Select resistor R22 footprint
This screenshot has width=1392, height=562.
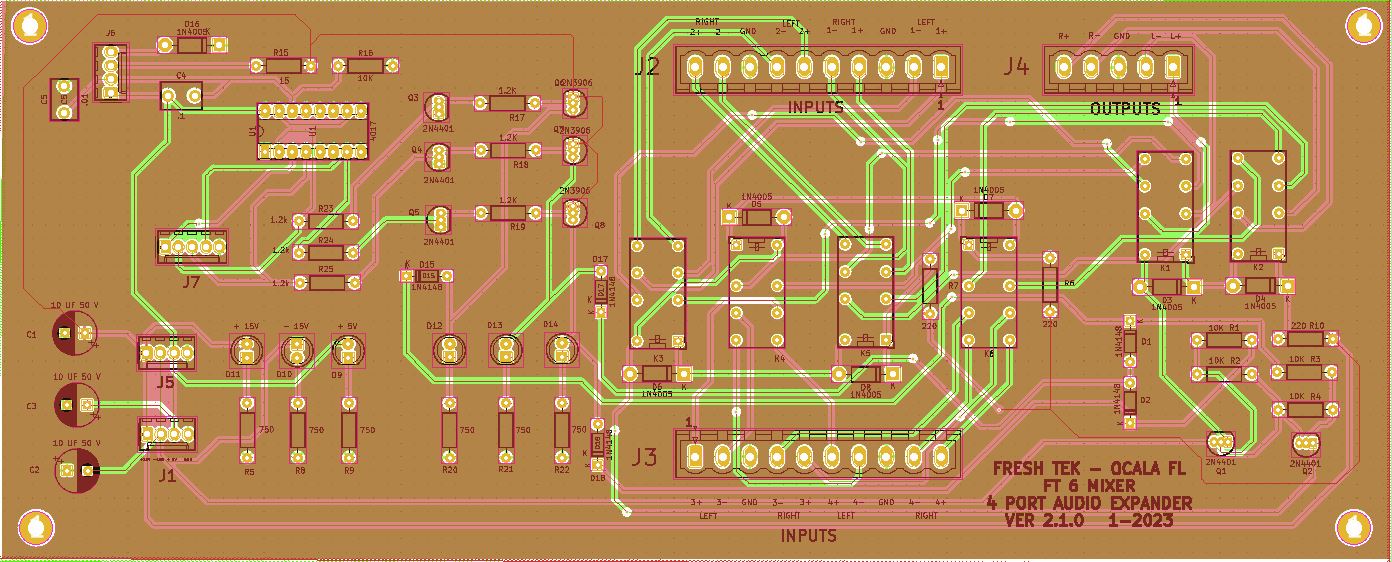point(562,430)
